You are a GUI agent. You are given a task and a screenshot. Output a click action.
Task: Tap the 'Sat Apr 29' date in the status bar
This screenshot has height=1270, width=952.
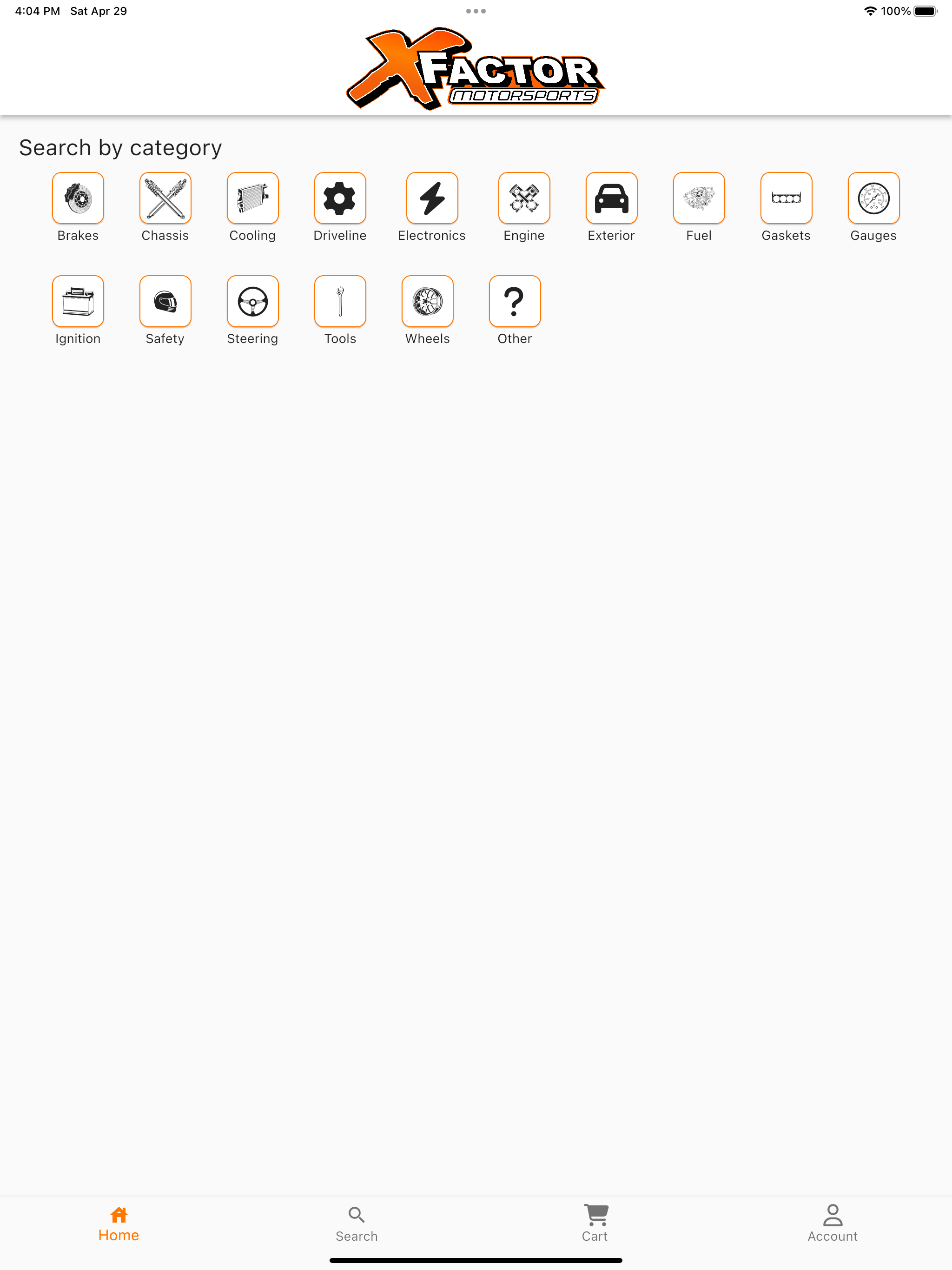click(x=99, y=11)
